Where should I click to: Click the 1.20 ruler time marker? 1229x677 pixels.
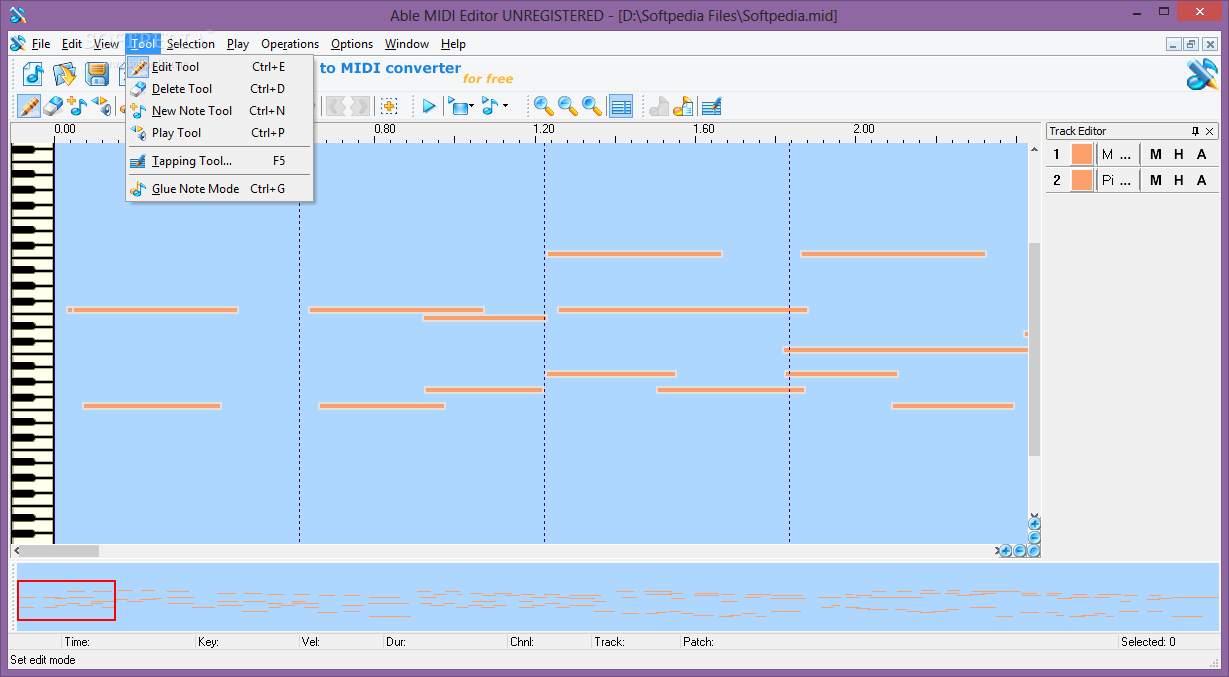pos(544,129)
